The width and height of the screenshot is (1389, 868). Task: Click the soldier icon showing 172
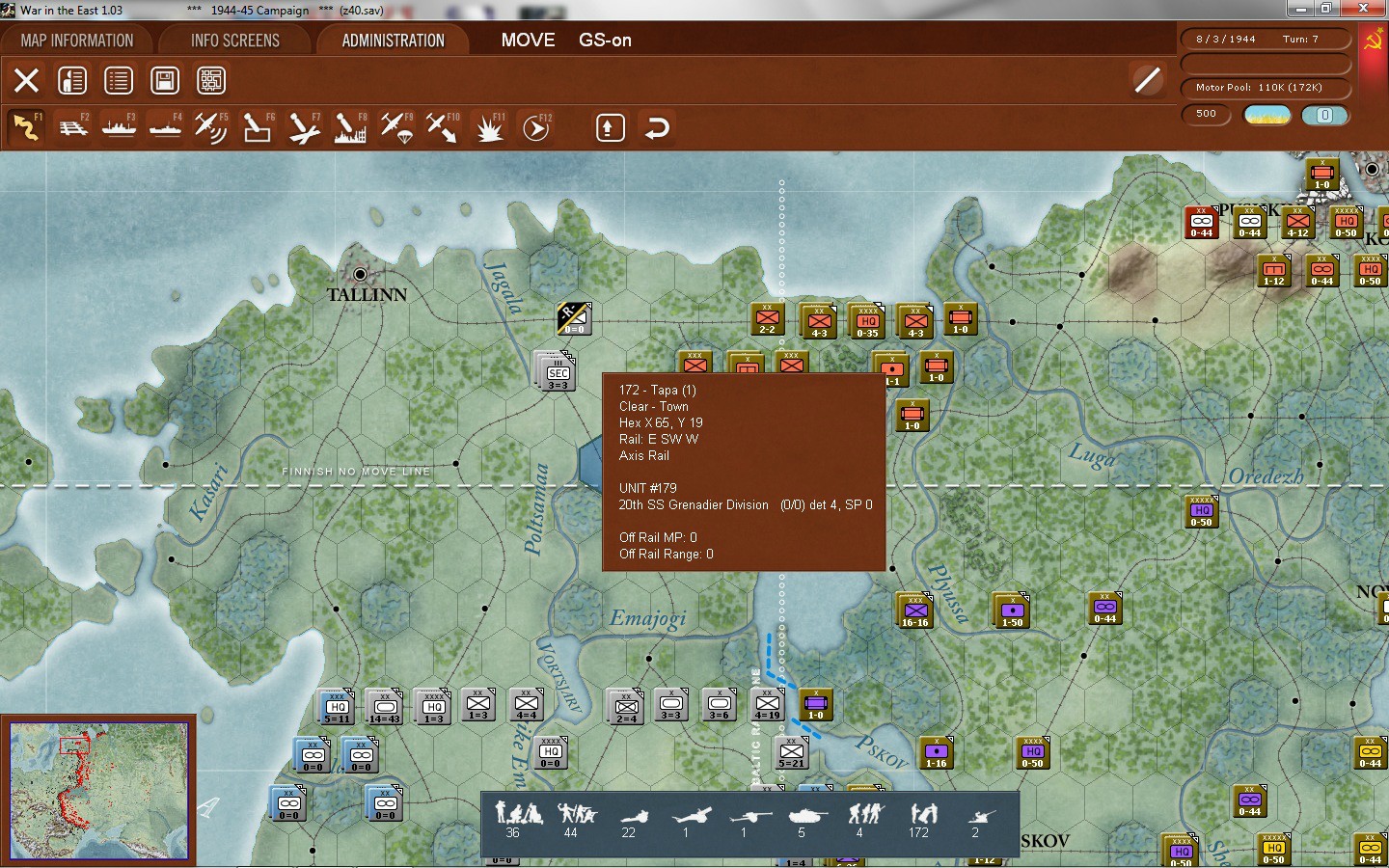point(923,813)
